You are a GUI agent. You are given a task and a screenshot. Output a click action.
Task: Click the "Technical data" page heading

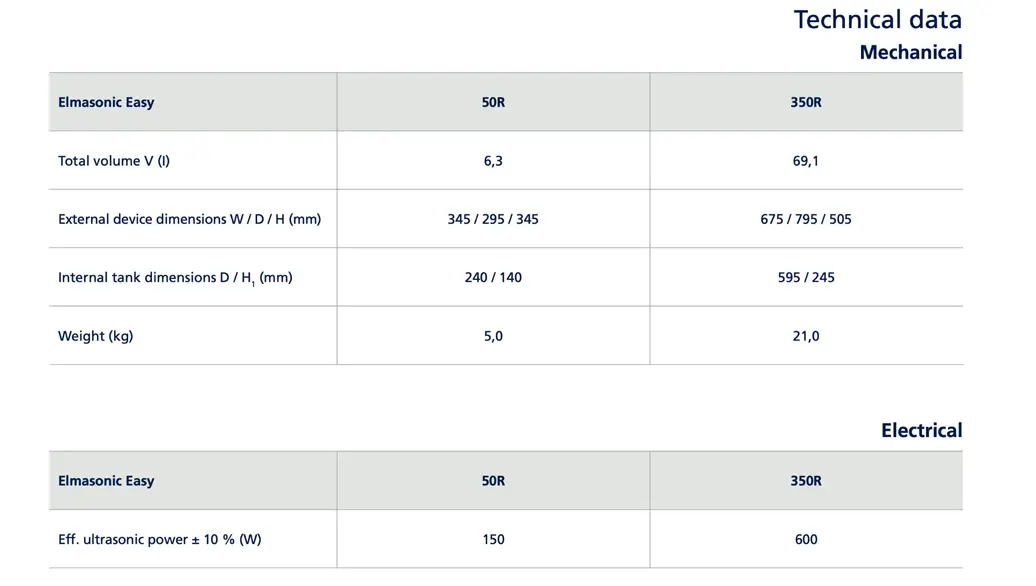(x=877, y=20)
